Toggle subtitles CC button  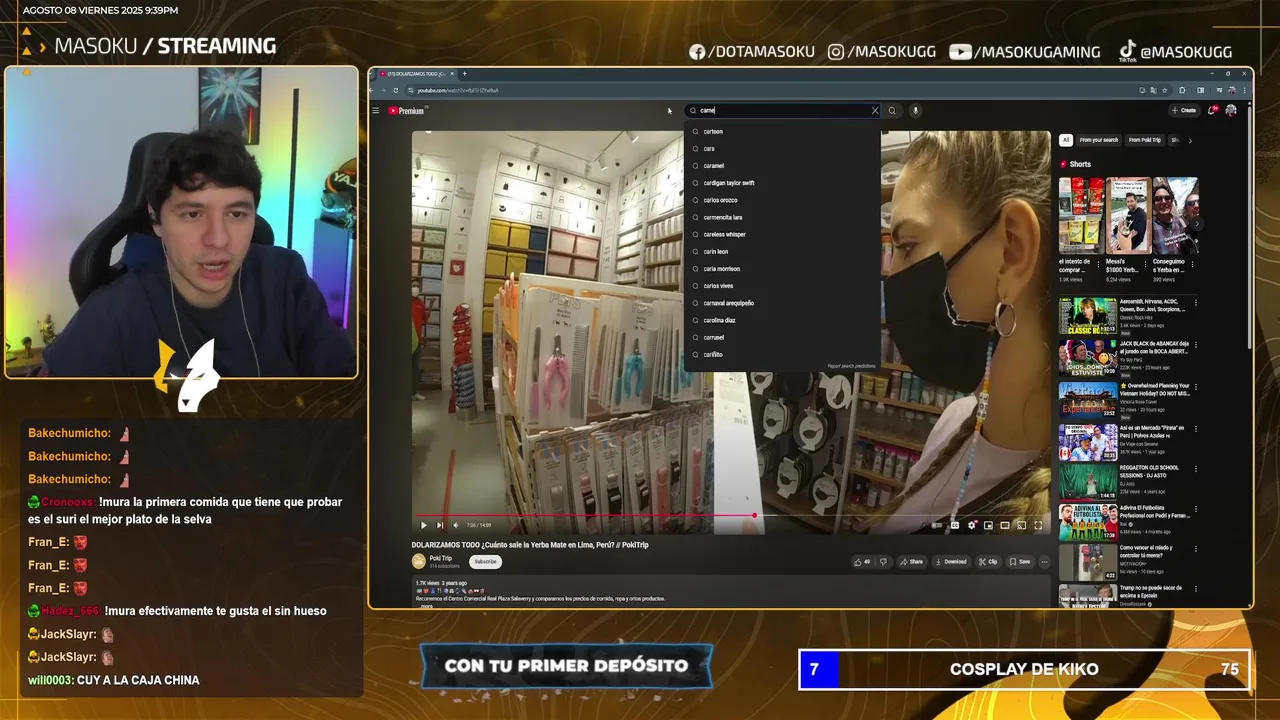(955, 525)
